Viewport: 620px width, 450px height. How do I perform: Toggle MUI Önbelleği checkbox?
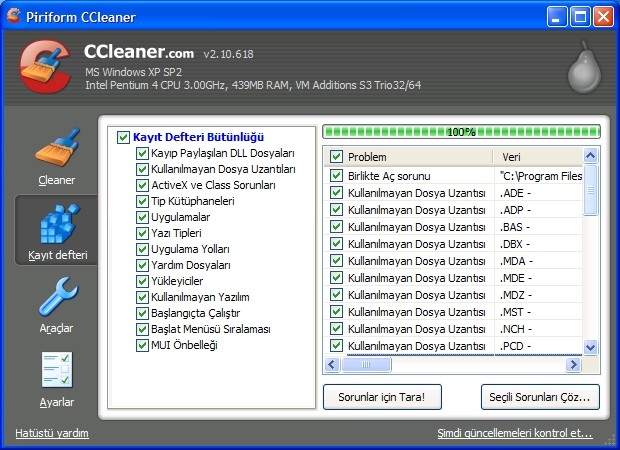coord(142,345)
